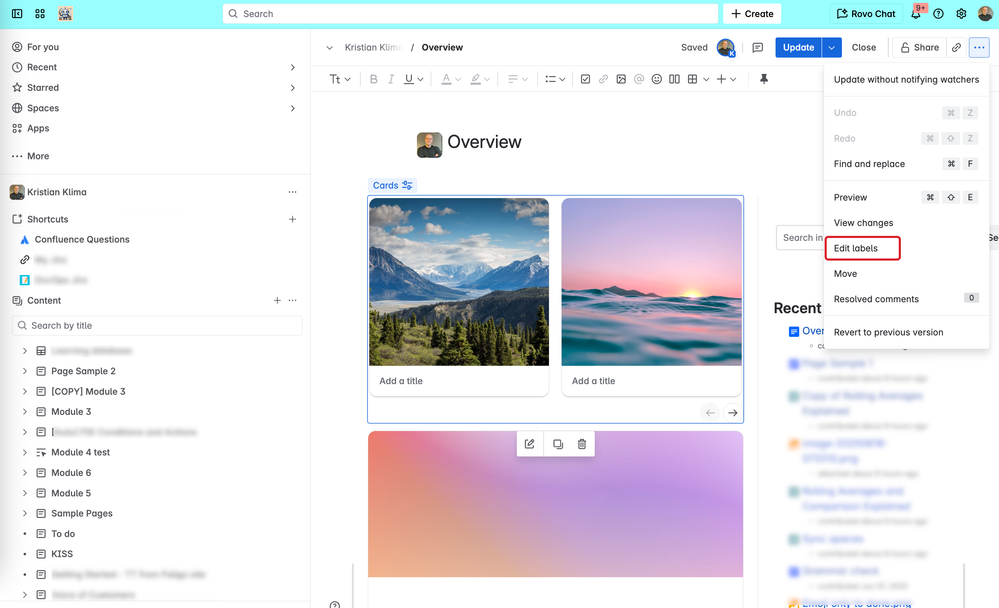Open the comments icon beside avatar
This screenshot has height=608, width=999.
tap(758, 47)
